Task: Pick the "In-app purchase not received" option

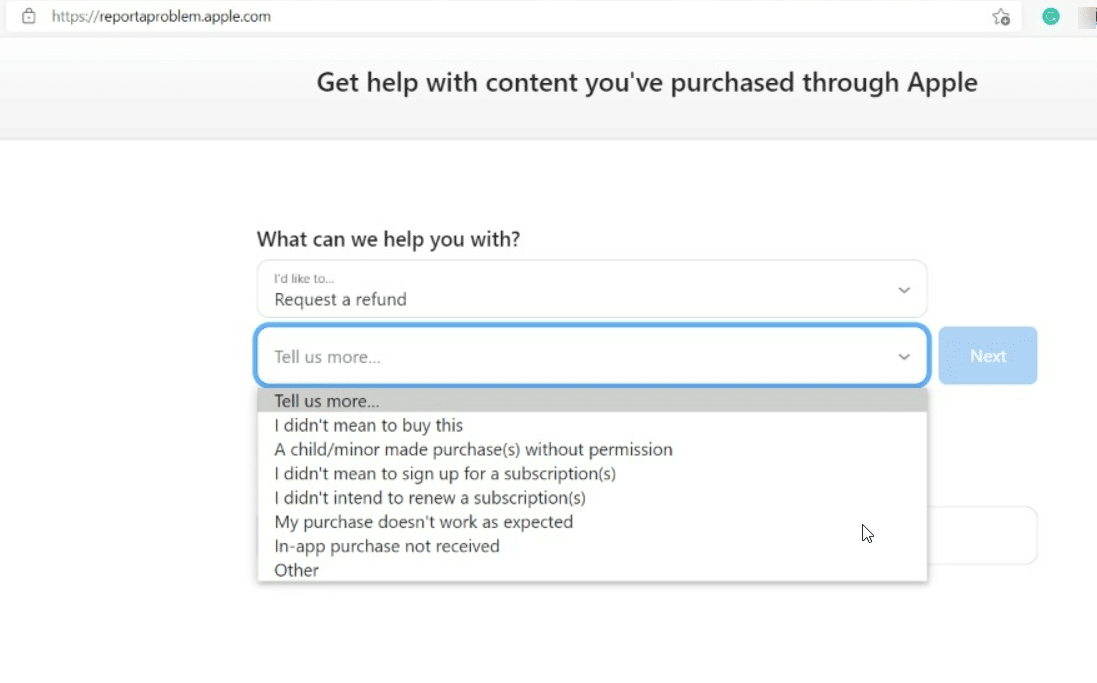Action: [387, 546]
